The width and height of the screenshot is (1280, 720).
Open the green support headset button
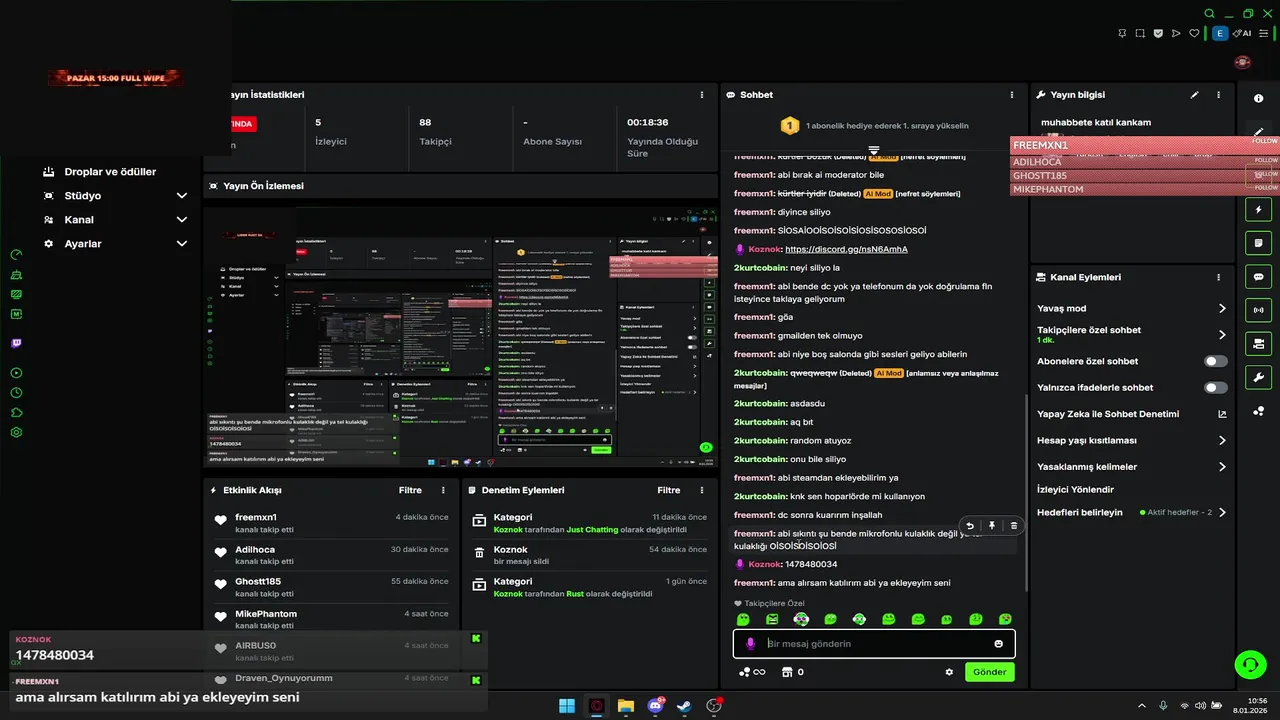1249,664
